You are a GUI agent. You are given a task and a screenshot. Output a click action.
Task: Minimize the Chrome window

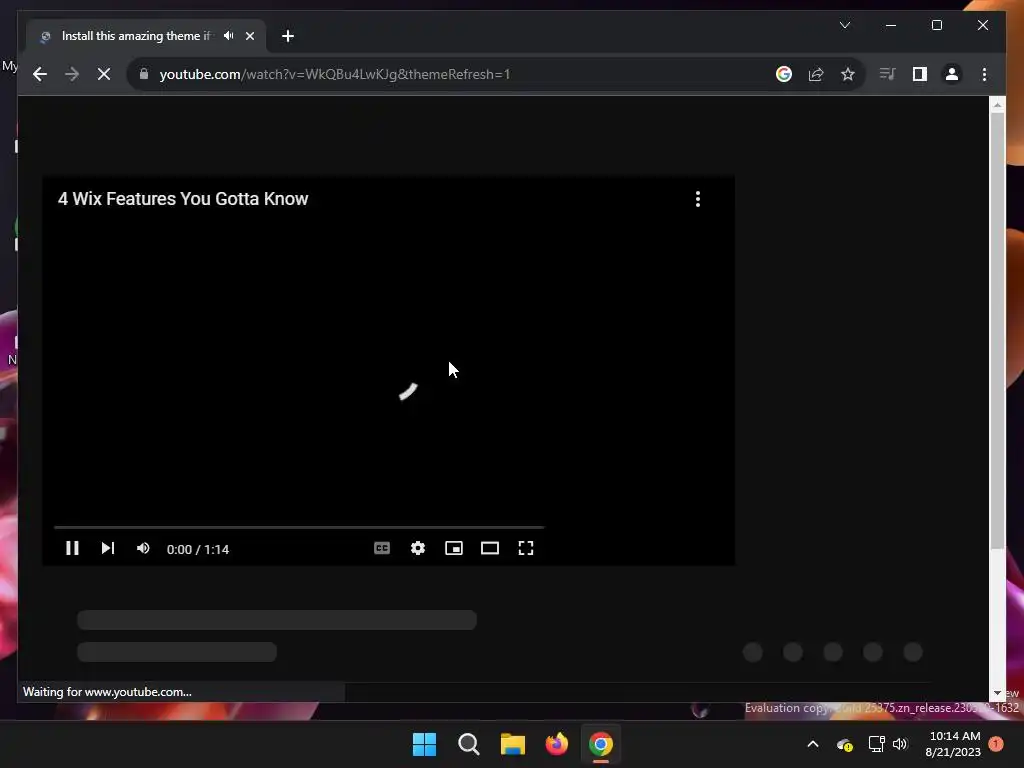pos(891,25)
